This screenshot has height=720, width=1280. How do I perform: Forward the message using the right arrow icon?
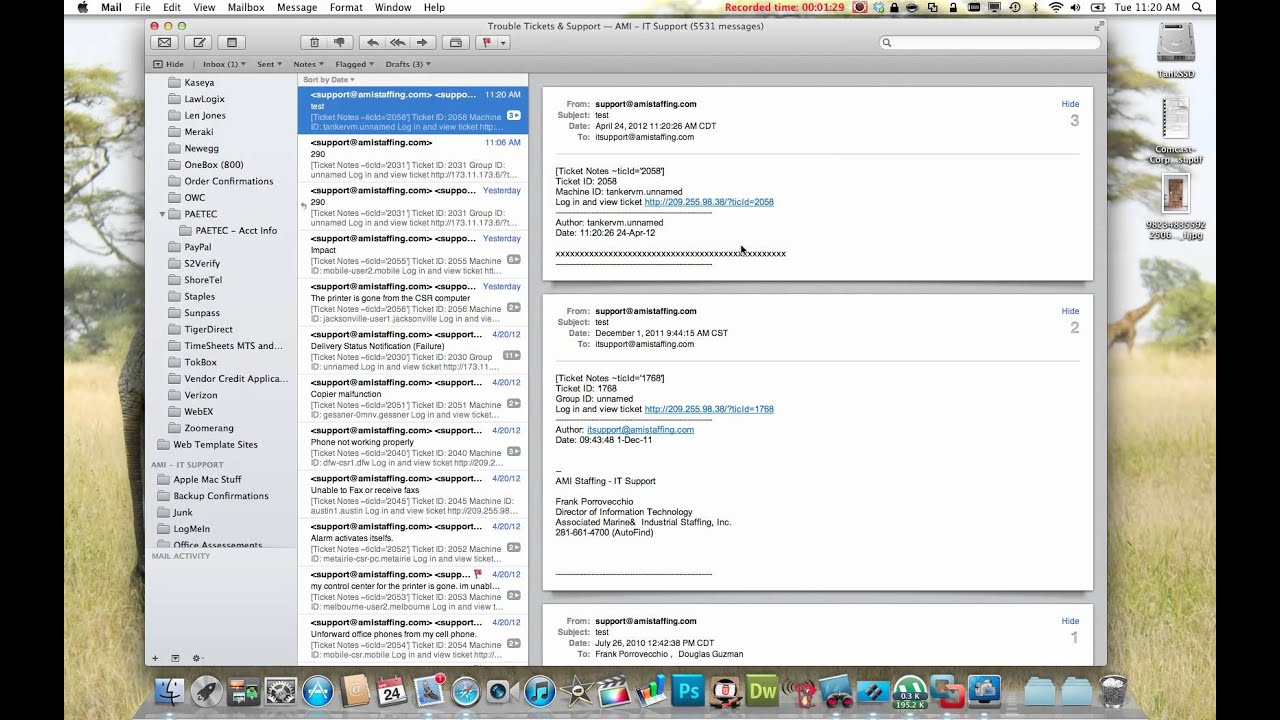422,43
